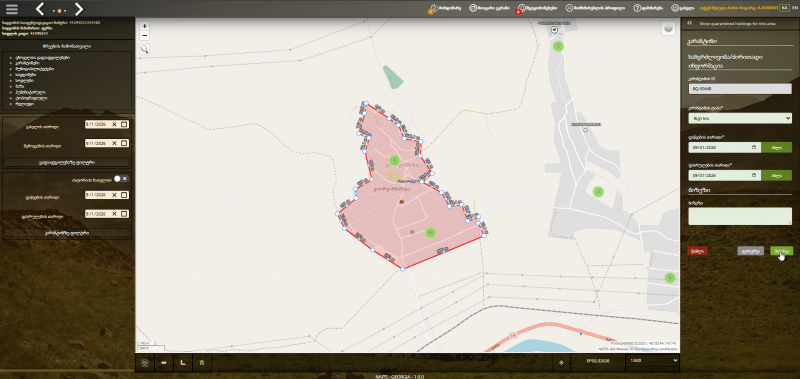Open calendar picker in quarantine start date field
This screenshot has width=800, height=379.
coord(754,147)
